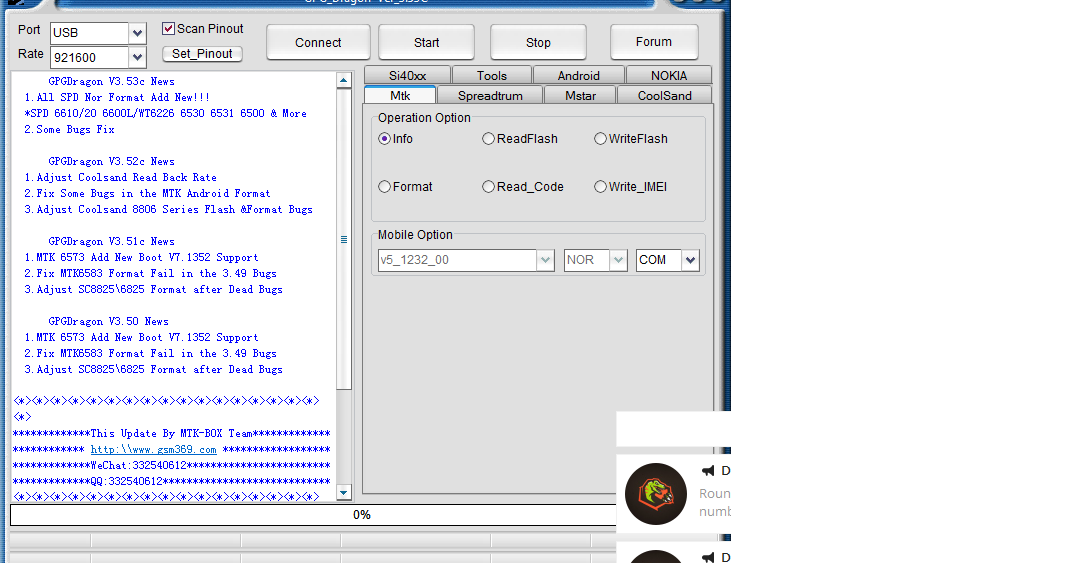Expand the Rate dropdown showing 921600
The width and height of the screenshot is (1072, 563).
tap(137, 57)
